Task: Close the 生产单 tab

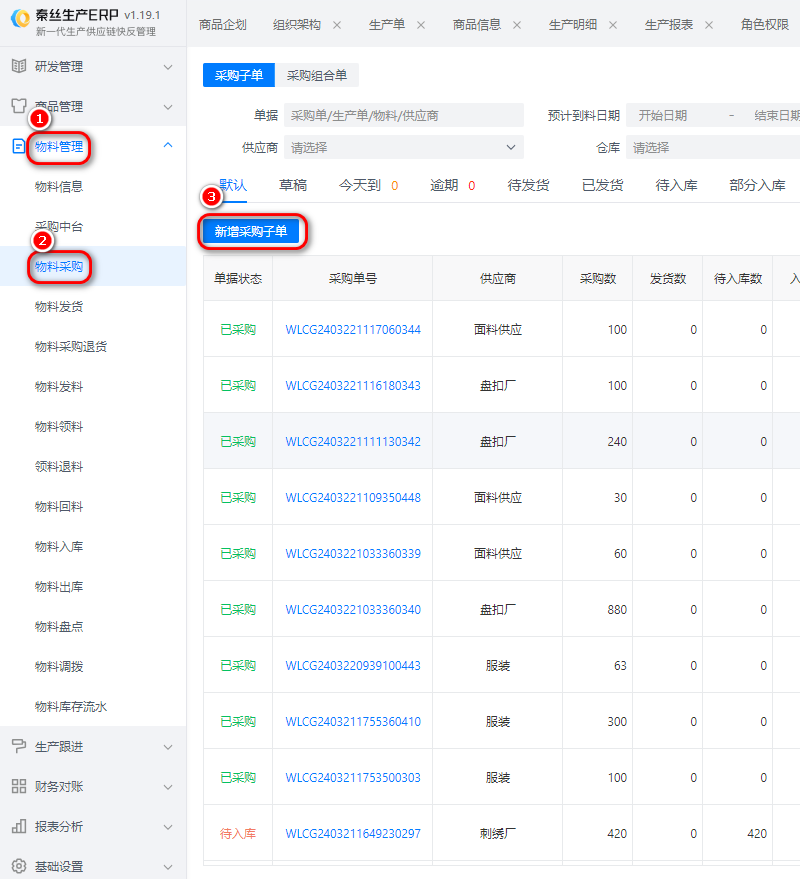Action: coord(420,25)
